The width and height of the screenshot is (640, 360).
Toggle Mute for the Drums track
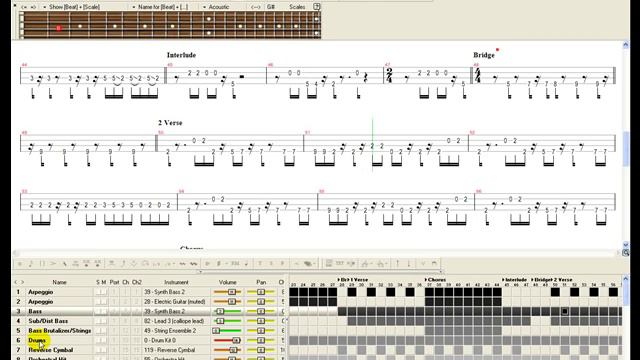point(104,340)
